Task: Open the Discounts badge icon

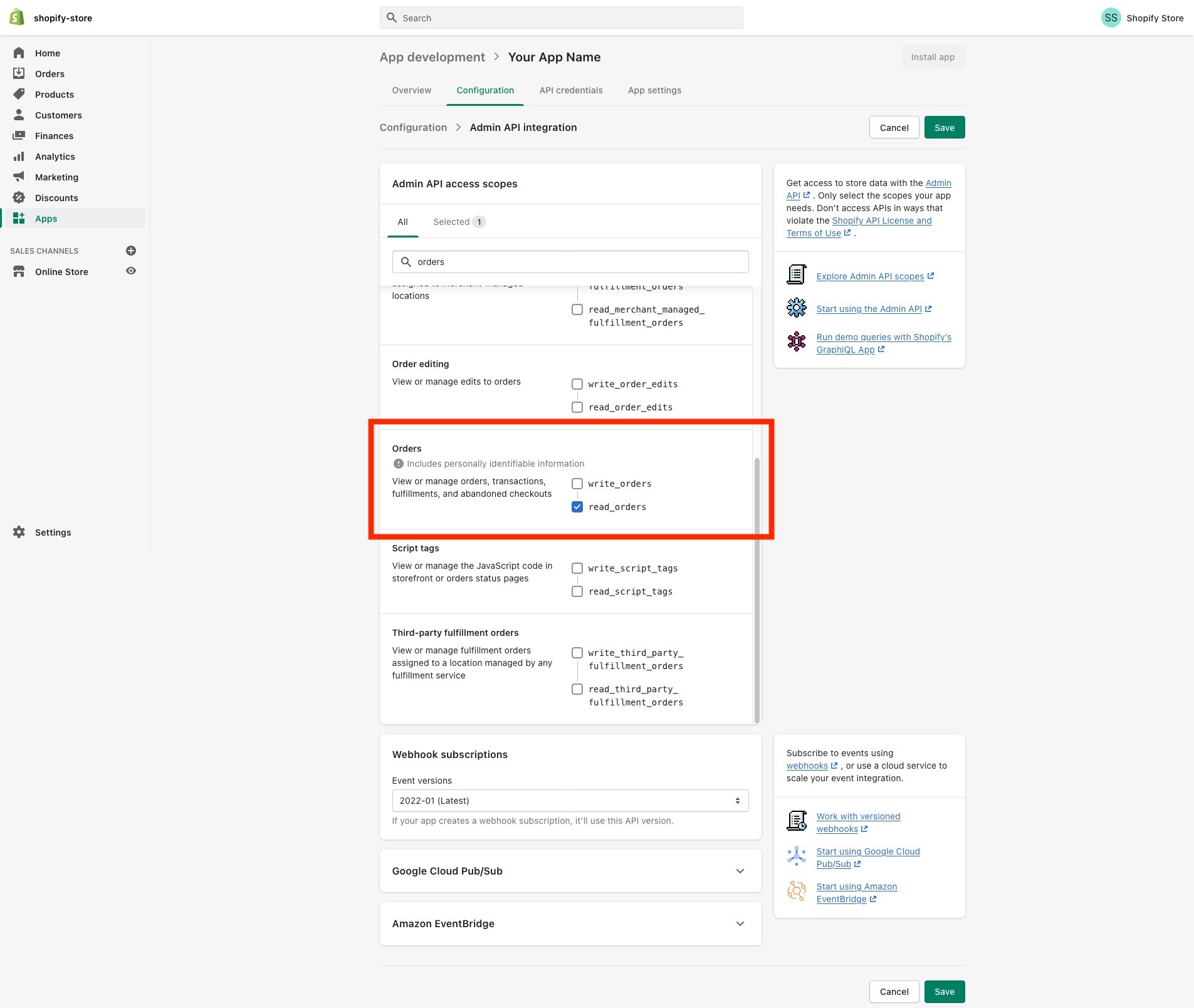Action: coord(19,198)
